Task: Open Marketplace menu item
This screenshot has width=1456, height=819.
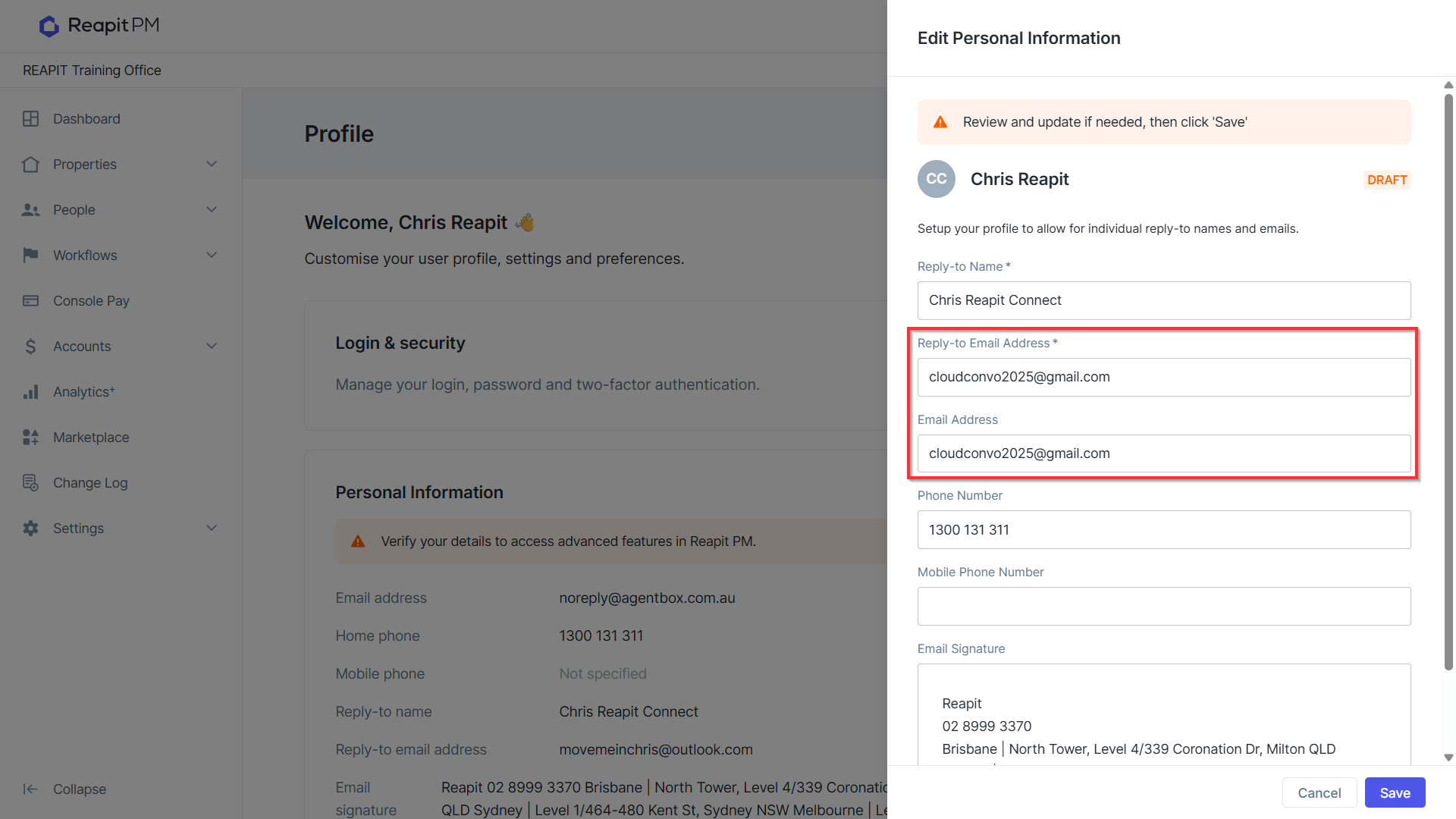Action: 91,438
